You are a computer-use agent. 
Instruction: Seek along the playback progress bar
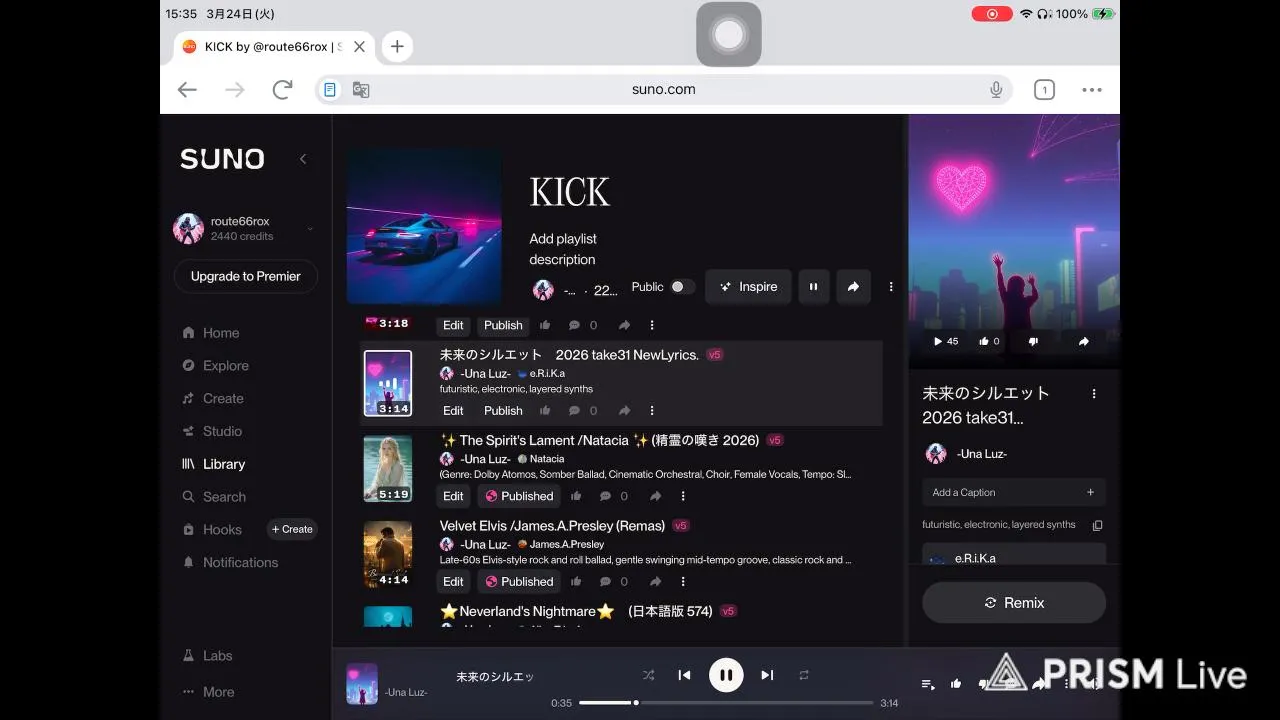click(726, 703)
